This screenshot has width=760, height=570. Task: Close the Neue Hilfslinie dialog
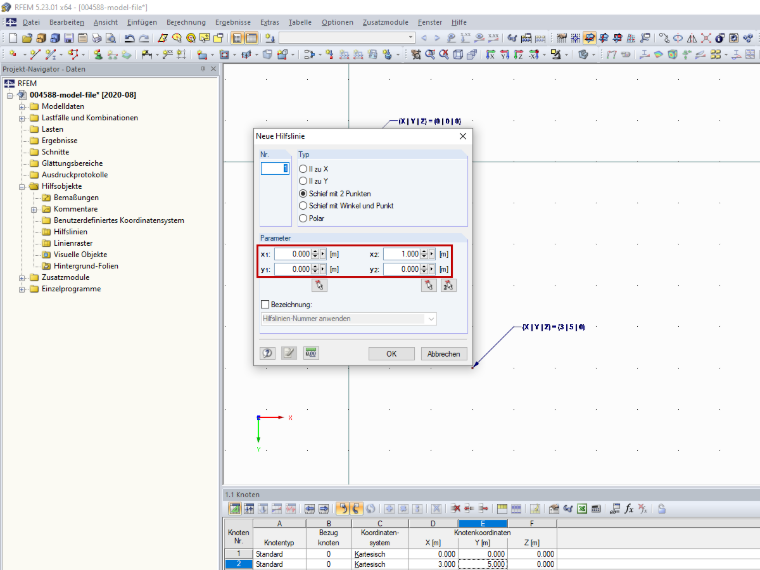(x=463, y=136)
